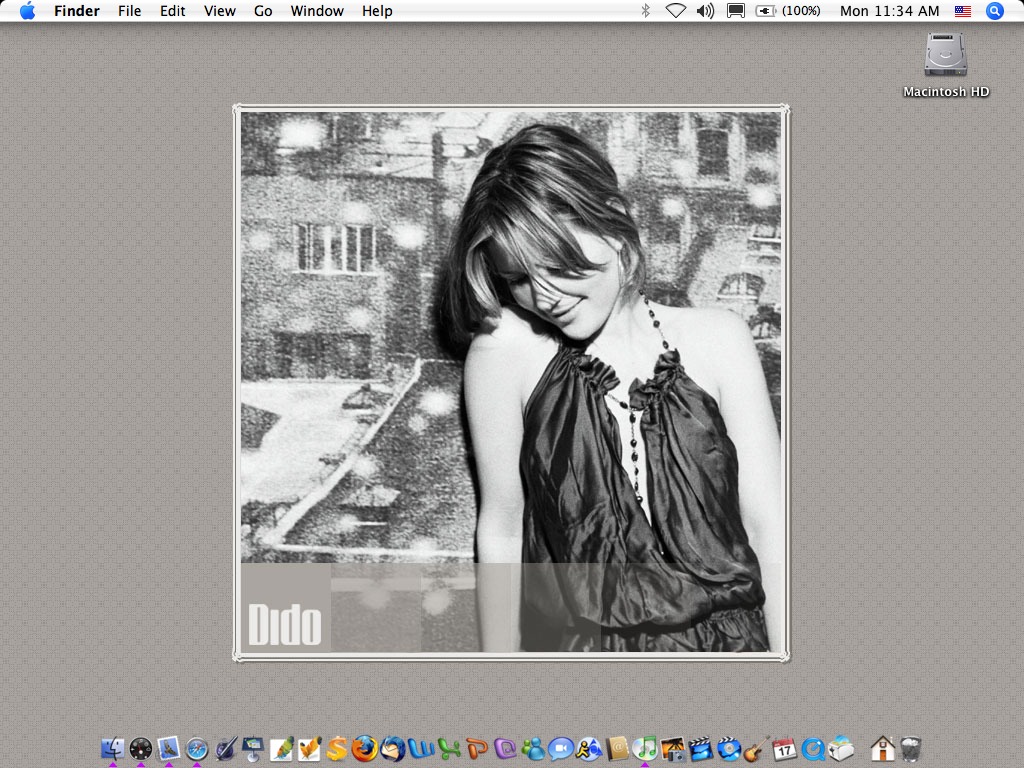Open the Go menu

(263, 10)
